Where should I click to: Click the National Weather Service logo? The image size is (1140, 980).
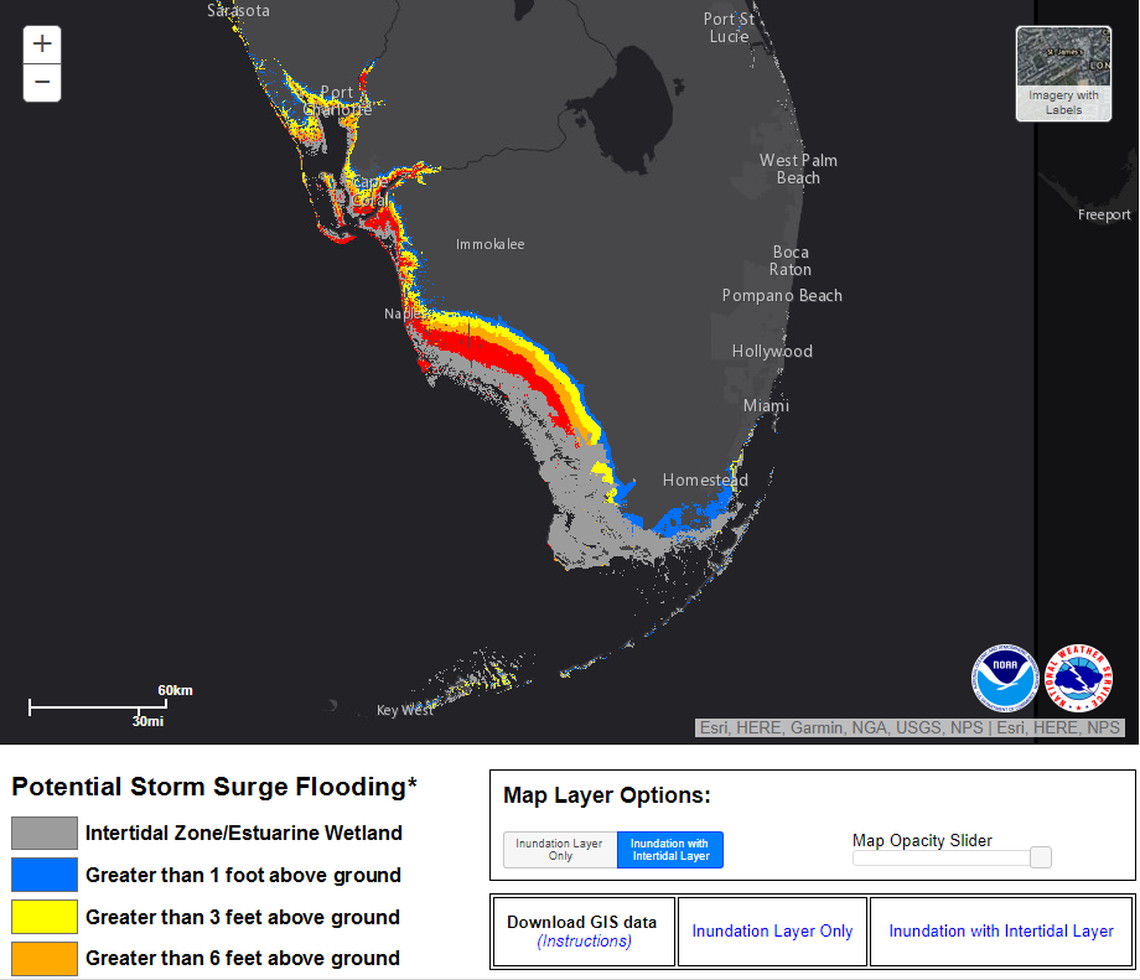pyautogui.click(x=1078, y=679)
